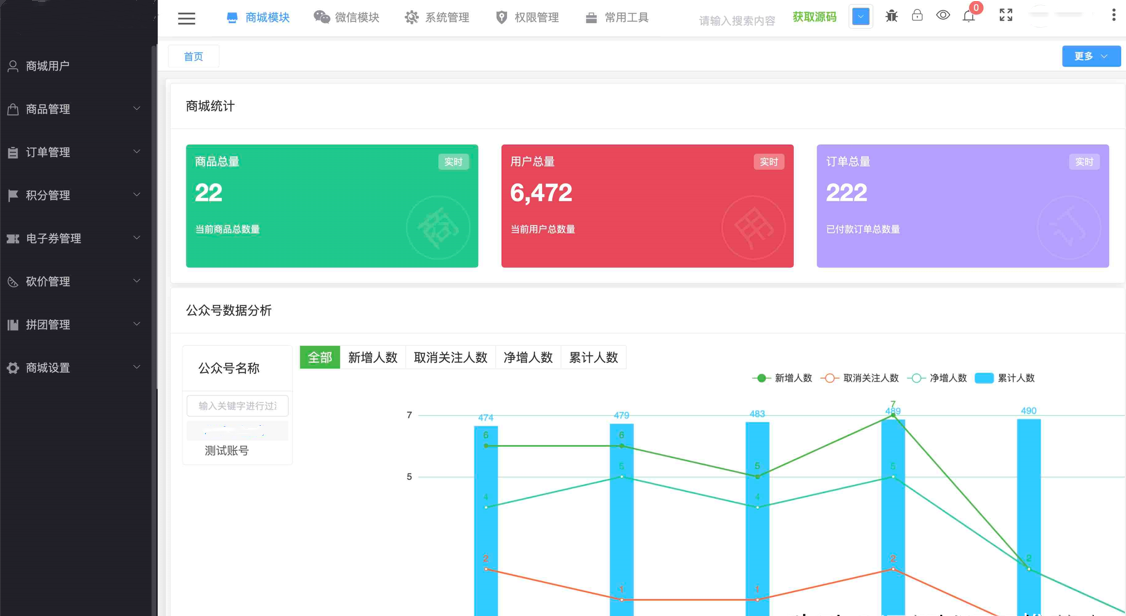This screenshot has width=1126, height=616.
Task: Click the bug debug icon in the top bar
Action: click(891, 16)
